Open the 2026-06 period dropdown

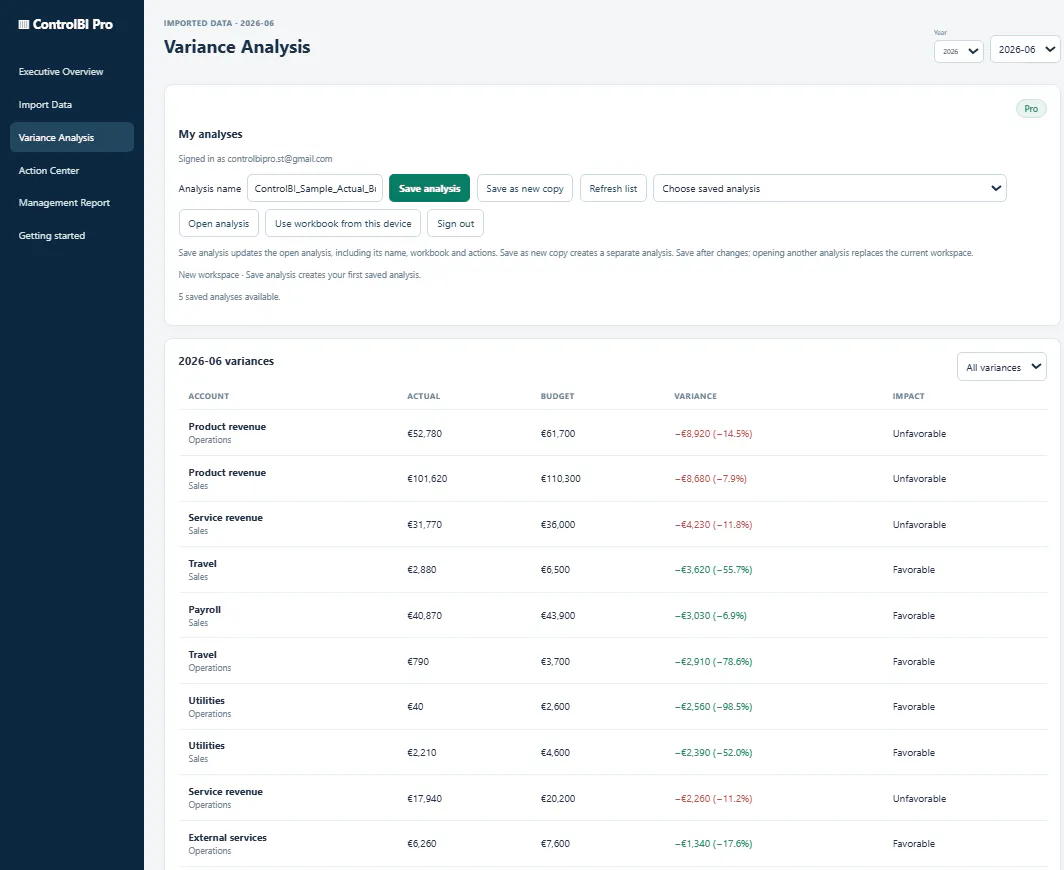pos(1025,50)
